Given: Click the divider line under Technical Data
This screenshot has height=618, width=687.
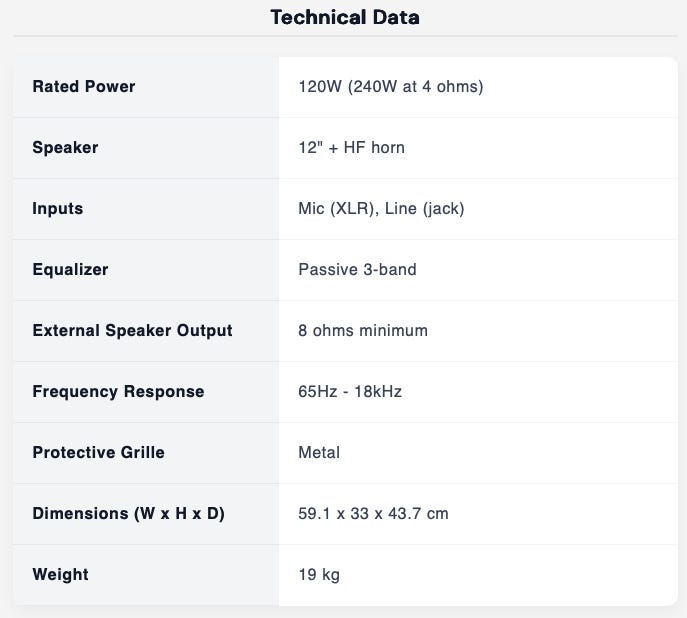Looking at the screenshot, I should coord(345,35).
